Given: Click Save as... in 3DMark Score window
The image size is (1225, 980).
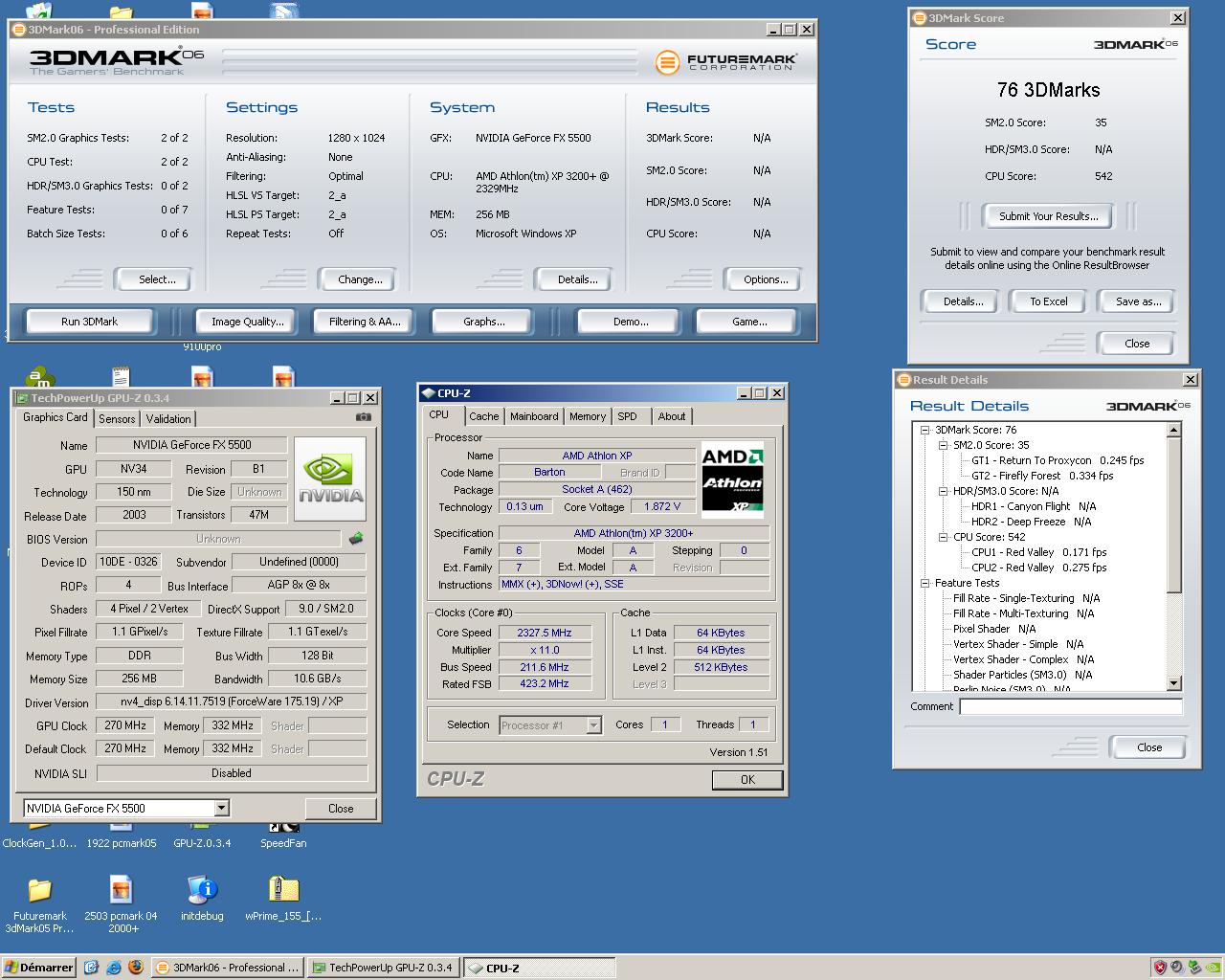Looking at the screenshot, I should (x=1139, y=301).
